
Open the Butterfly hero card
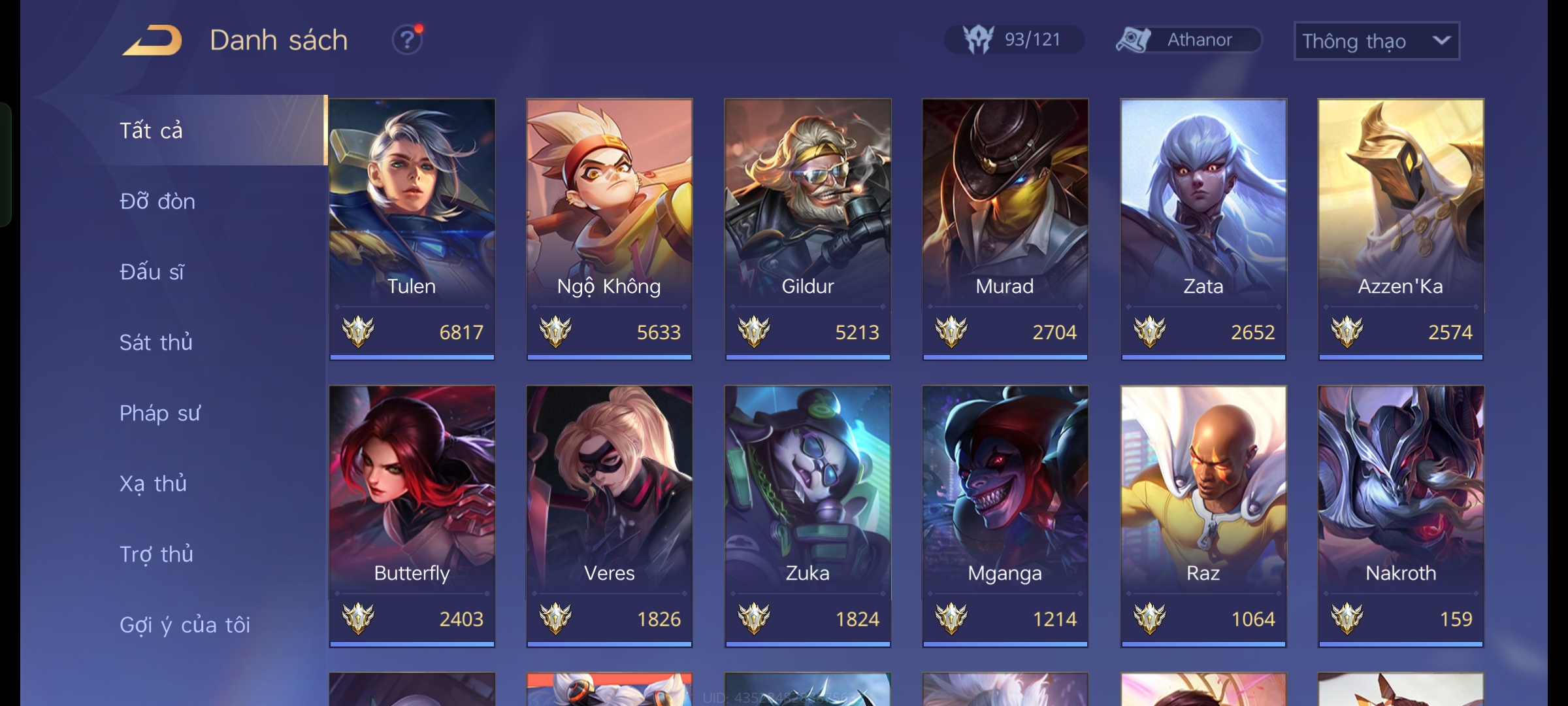[412, 516]
